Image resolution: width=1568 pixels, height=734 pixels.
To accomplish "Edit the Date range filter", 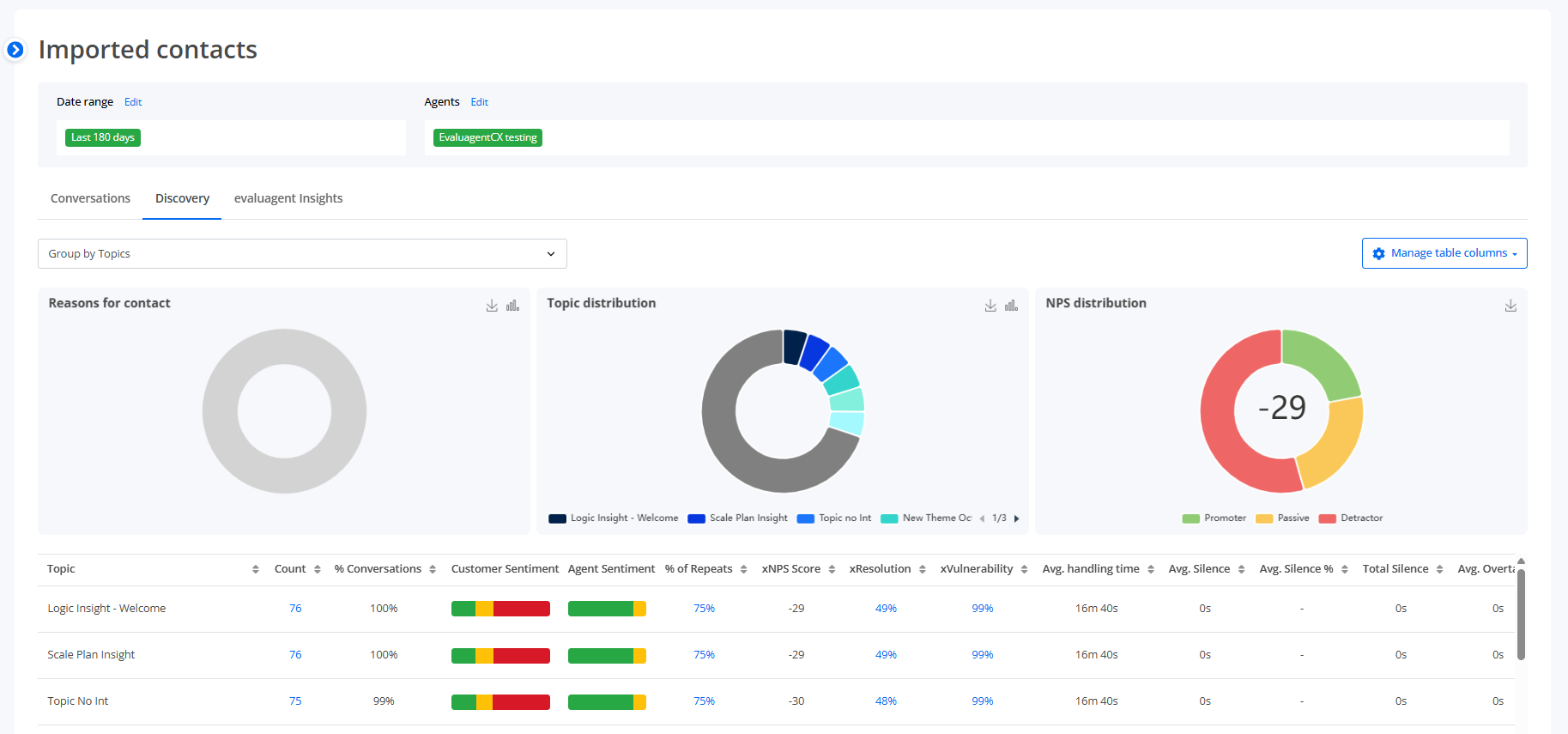I will click(x=133, y=102).
